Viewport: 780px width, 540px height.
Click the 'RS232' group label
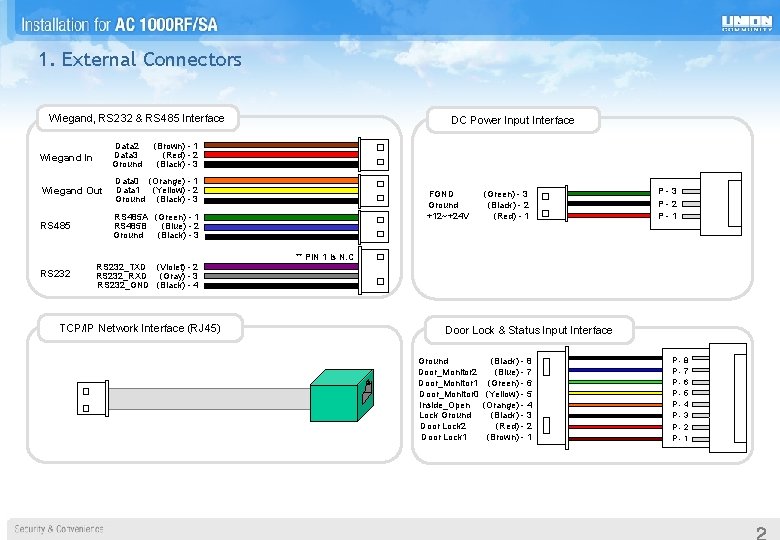point(55,273)
